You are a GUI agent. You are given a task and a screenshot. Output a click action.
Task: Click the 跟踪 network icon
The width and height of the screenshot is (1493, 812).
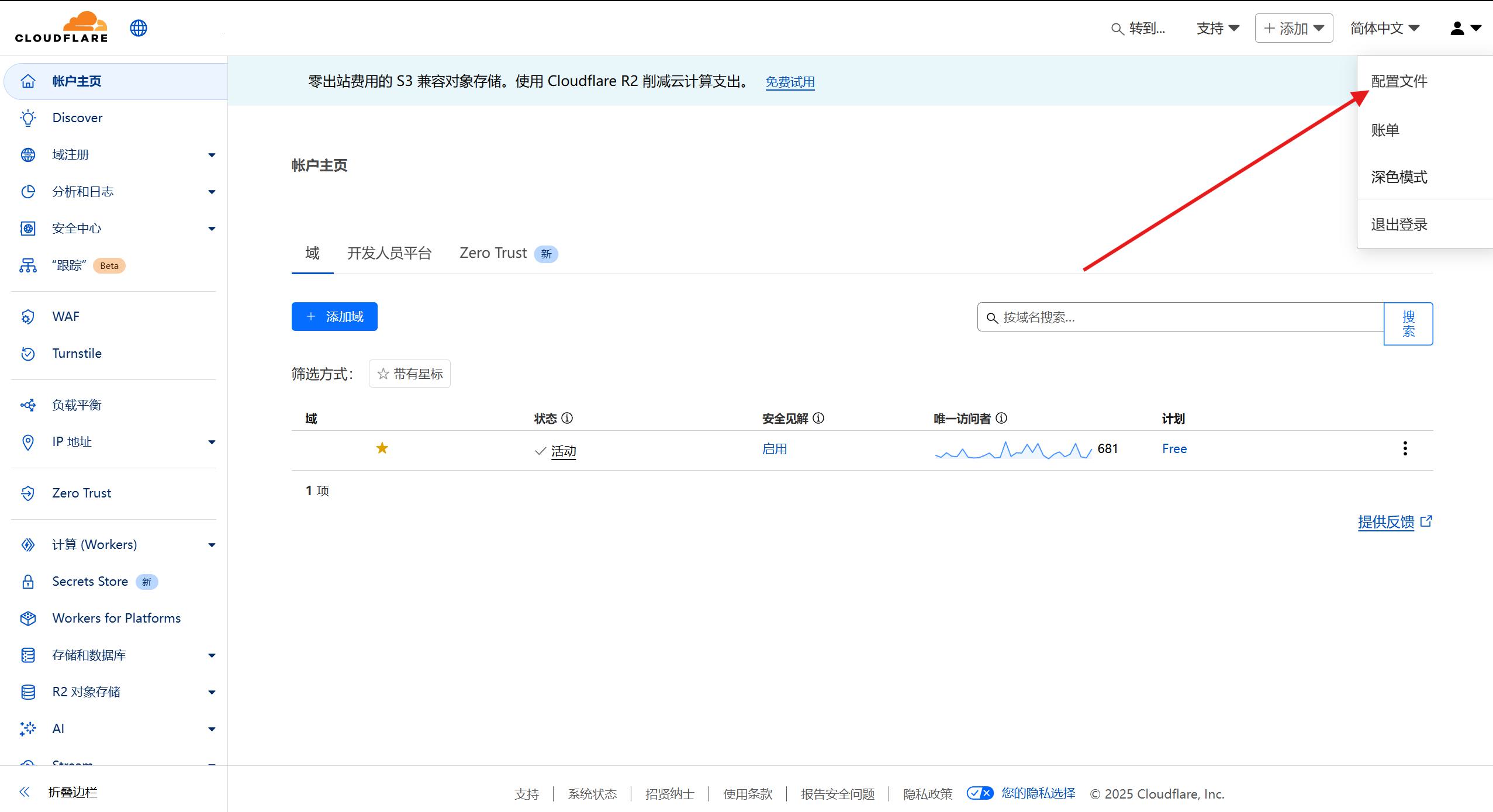[x=28, y=265]
